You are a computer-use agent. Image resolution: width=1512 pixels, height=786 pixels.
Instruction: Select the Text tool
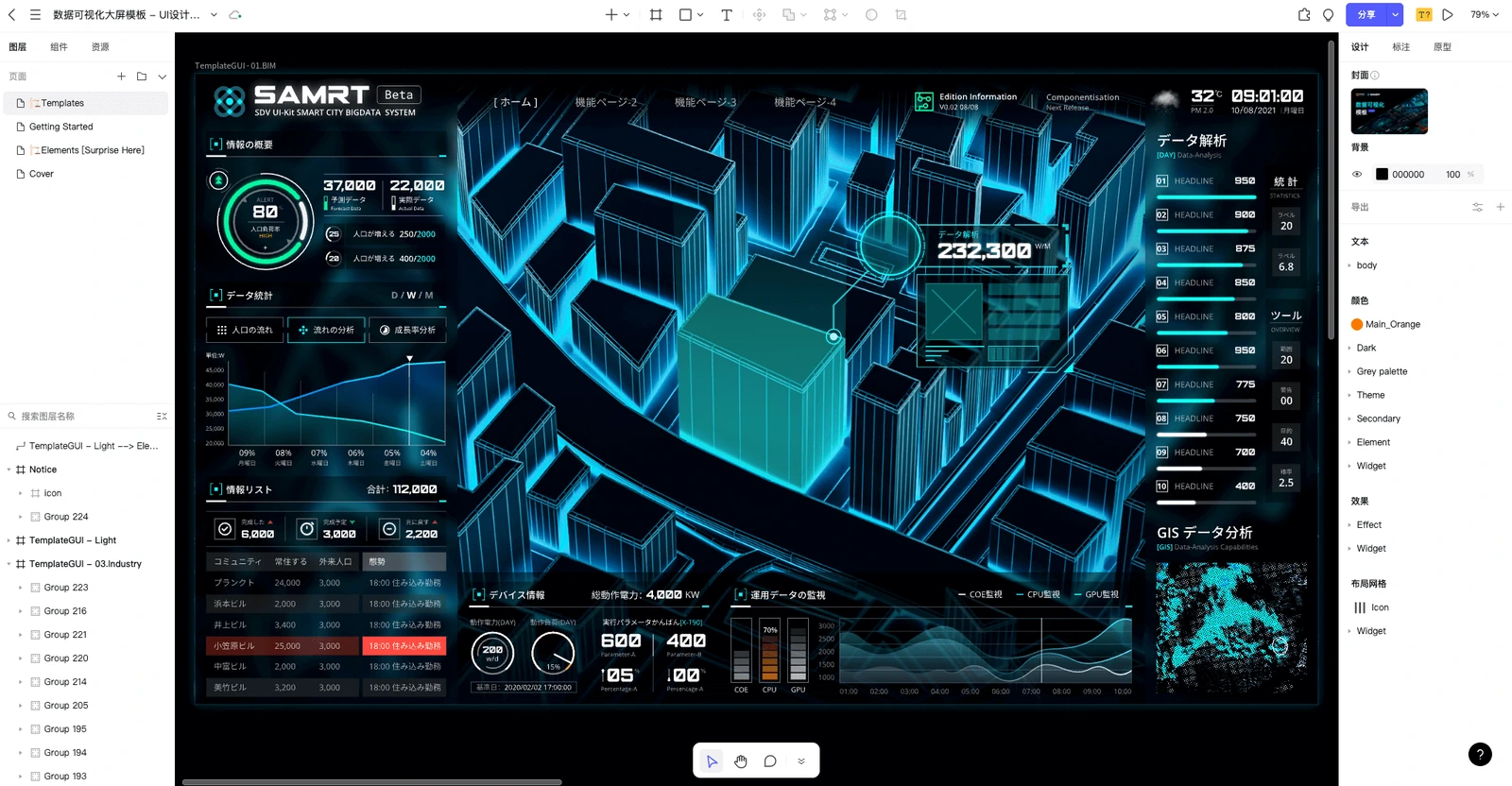pyautogui.click(x=727, y=15)
